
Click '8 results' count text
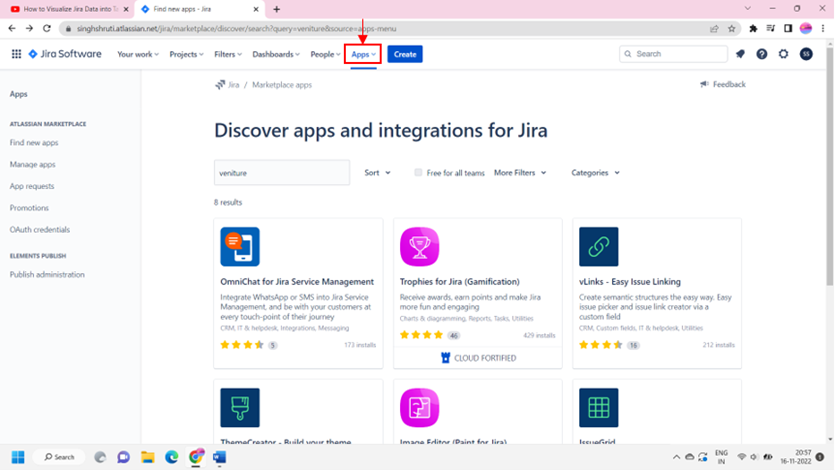228,202
